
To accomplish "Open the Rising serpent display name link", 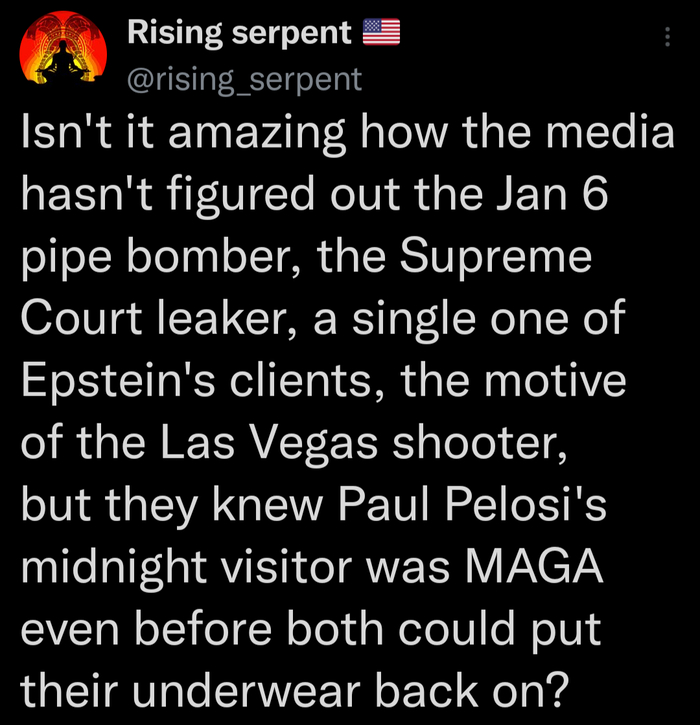I will (x=239, y=34).
